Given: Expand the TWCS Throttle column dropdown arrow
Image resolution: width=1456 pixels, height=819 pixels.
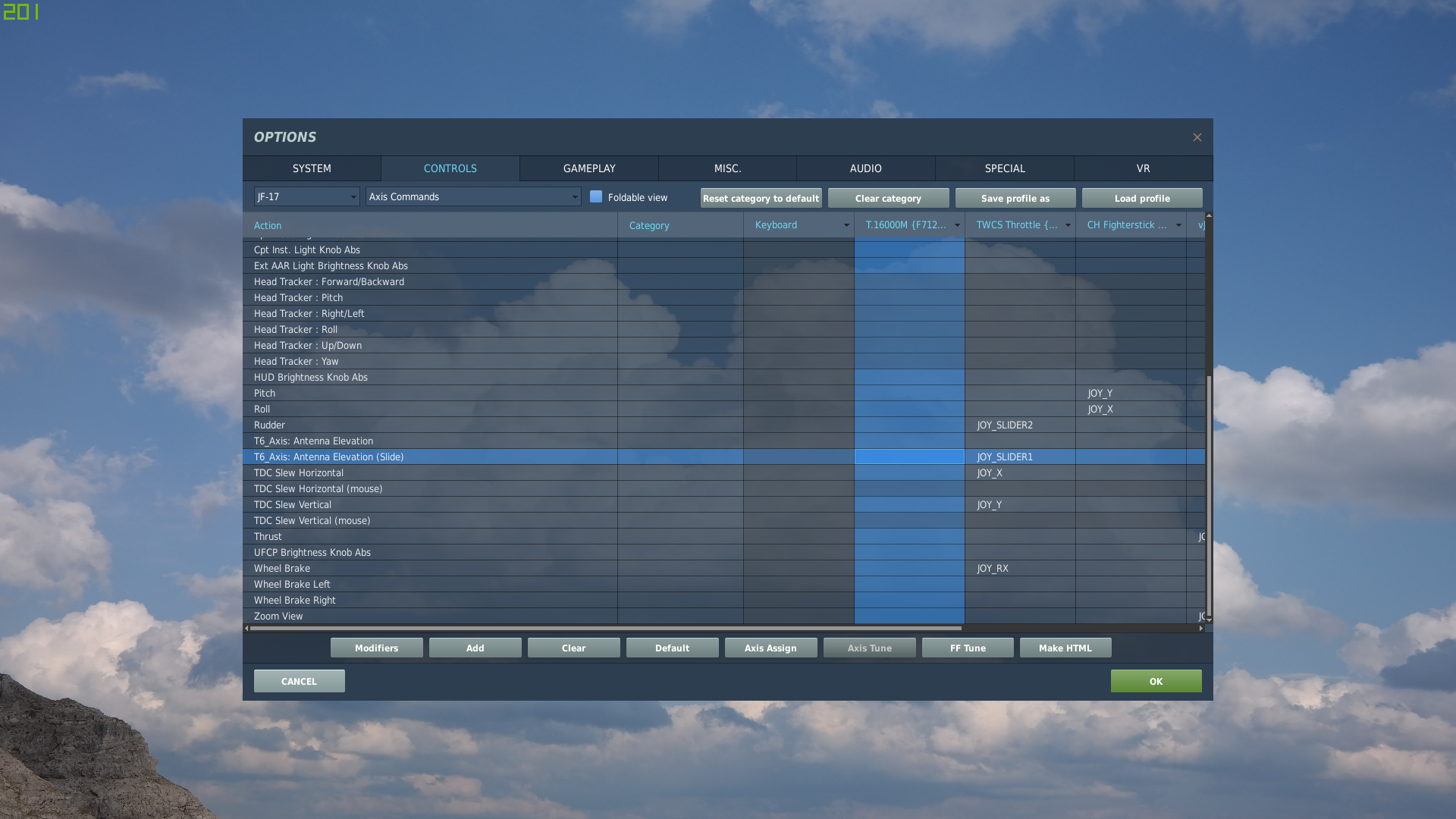Looking at the screenshot, I should pyautogui.click(x=1068, y=225).
